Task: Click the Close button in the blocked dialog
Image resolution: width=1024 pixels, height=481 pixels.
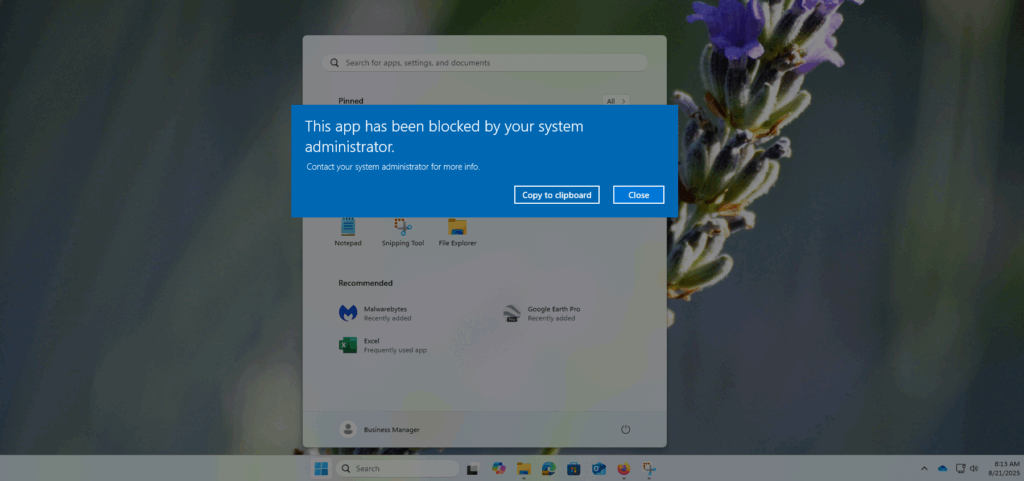Action: 638,195
